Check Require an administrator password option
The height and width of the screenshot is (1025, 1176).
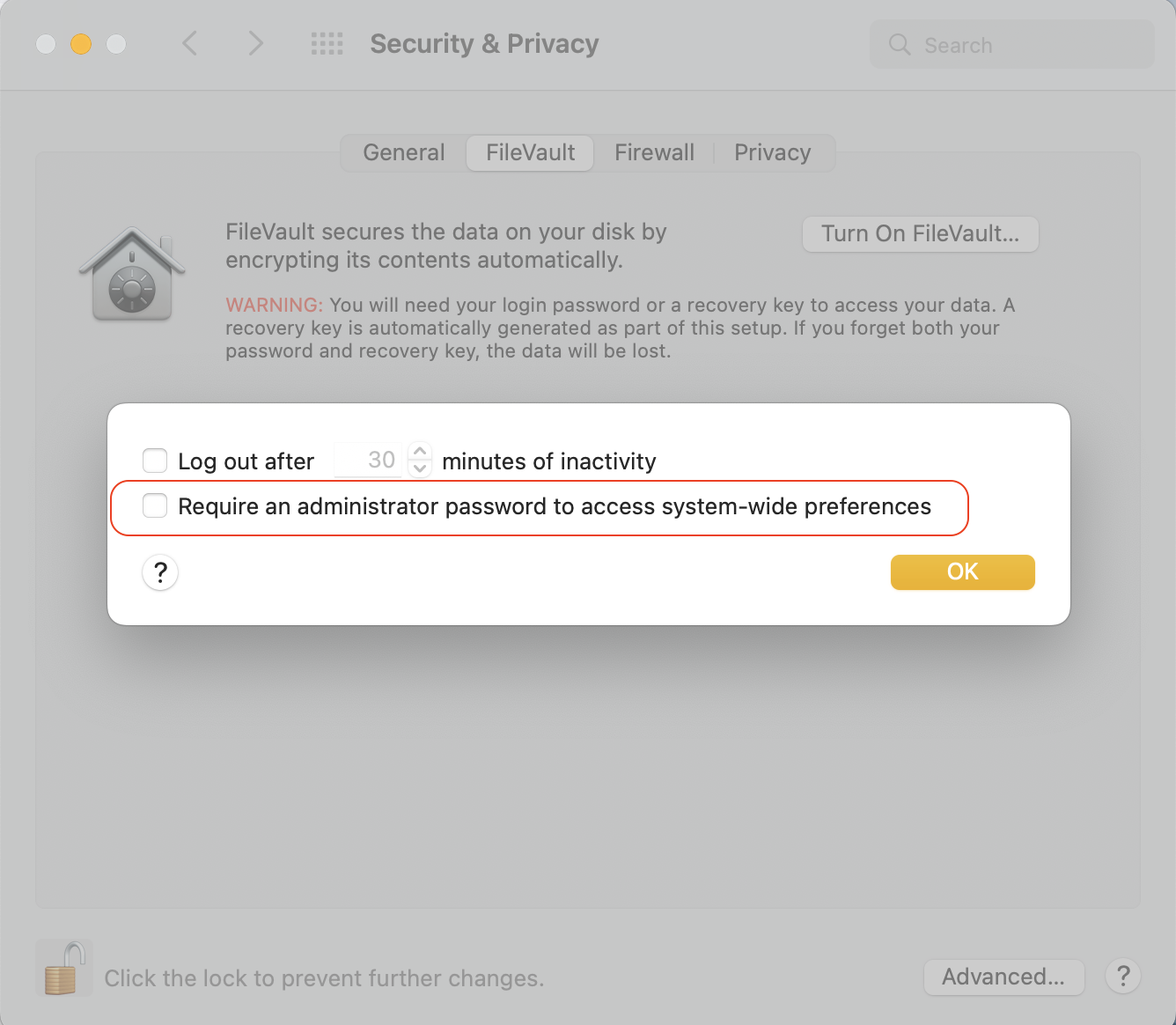(x=155, y=506)
